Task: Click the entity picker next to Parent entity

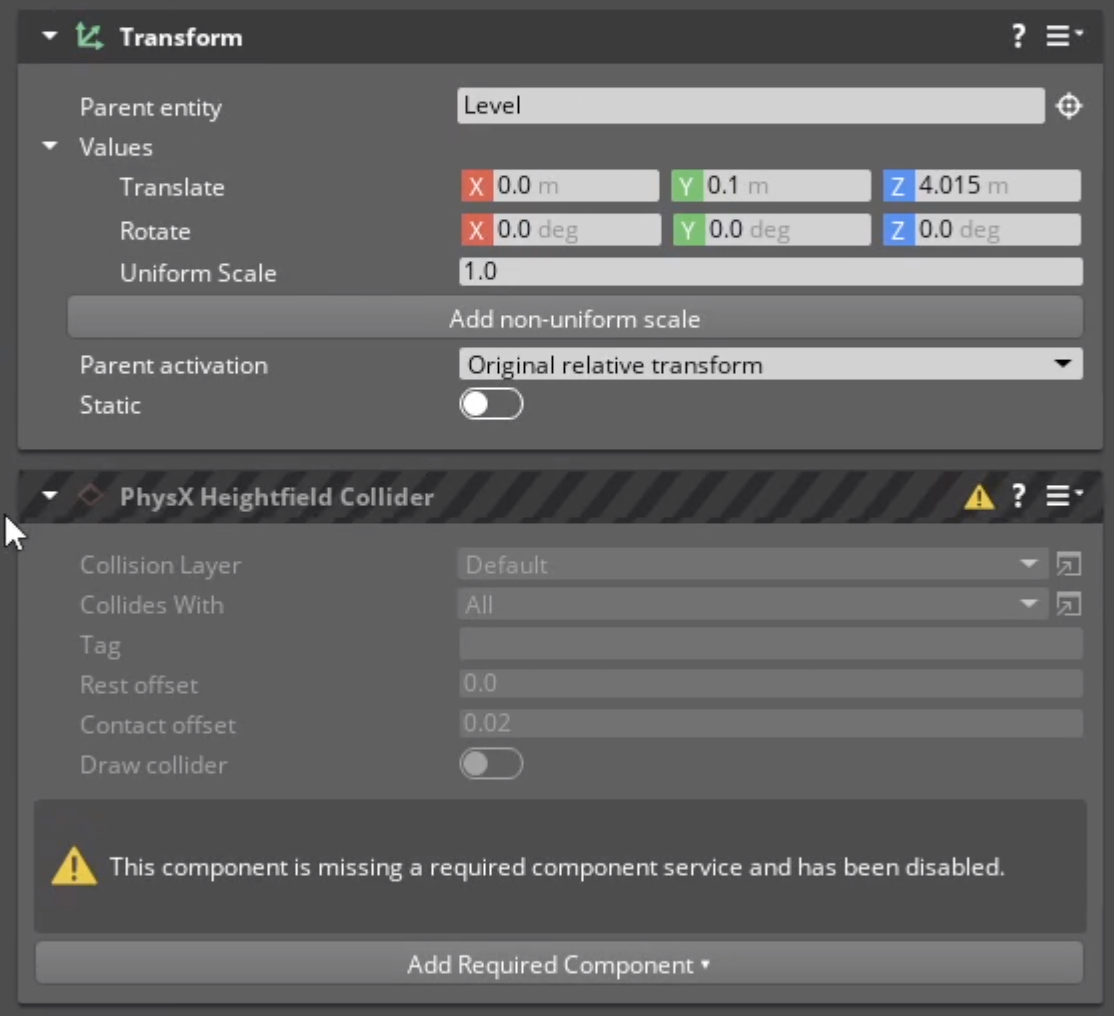Action: (x=1068, y=104)
